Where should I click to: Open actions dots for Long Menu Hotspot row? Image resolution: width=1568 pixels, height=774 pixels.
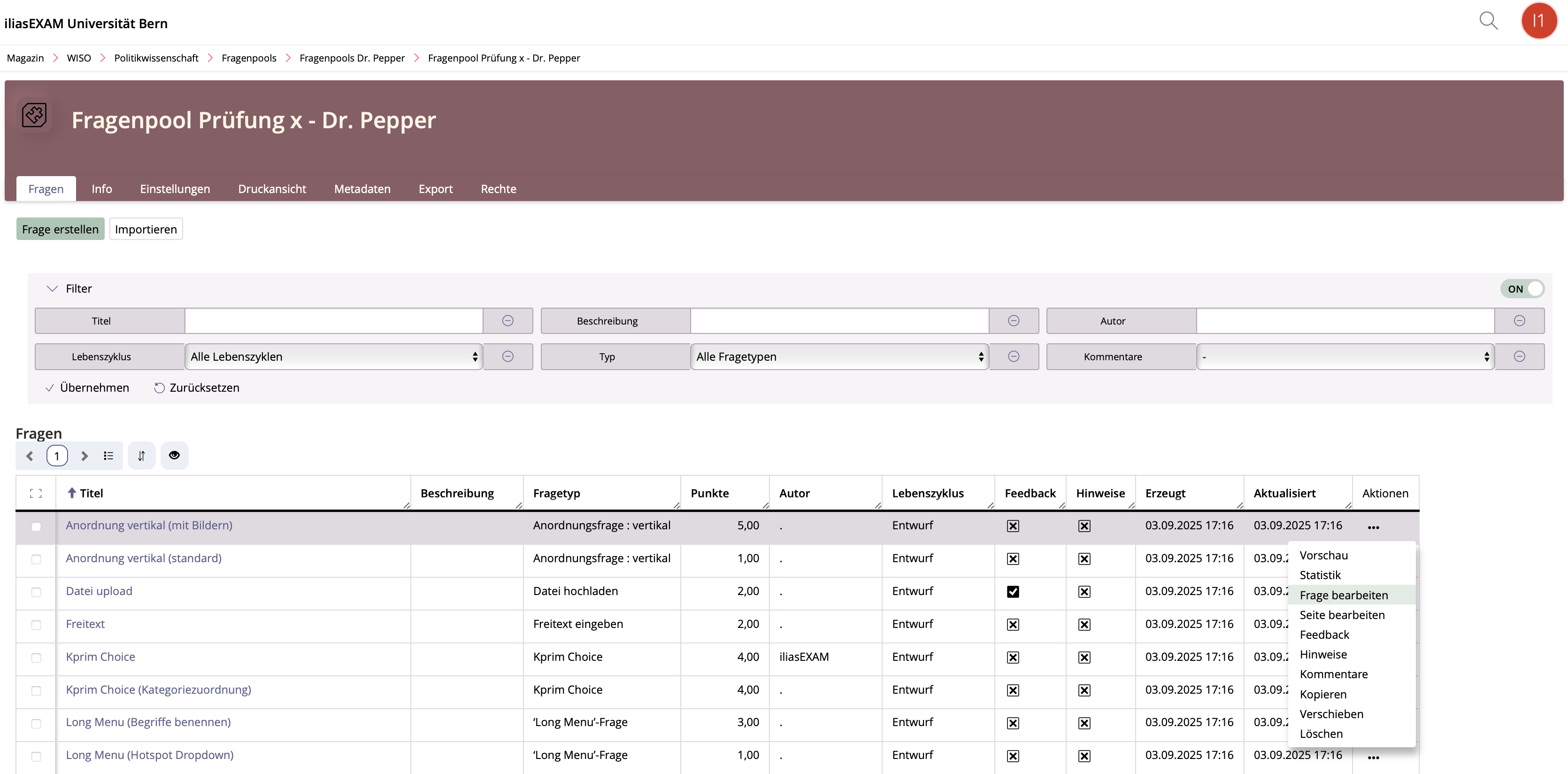coord(1373,757)
